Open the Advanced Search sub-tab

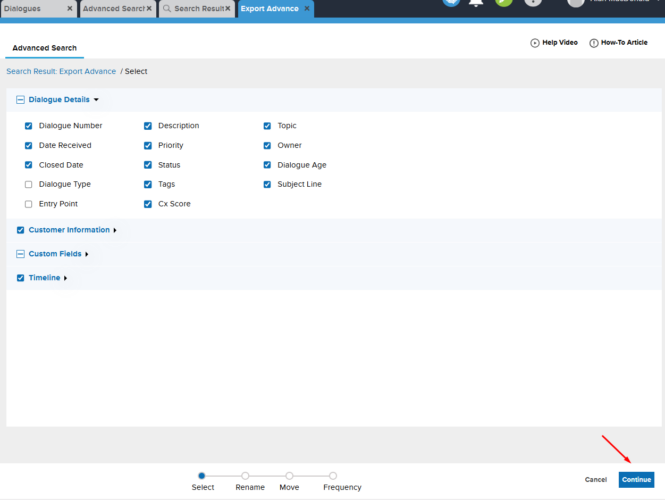coord(44,47)
